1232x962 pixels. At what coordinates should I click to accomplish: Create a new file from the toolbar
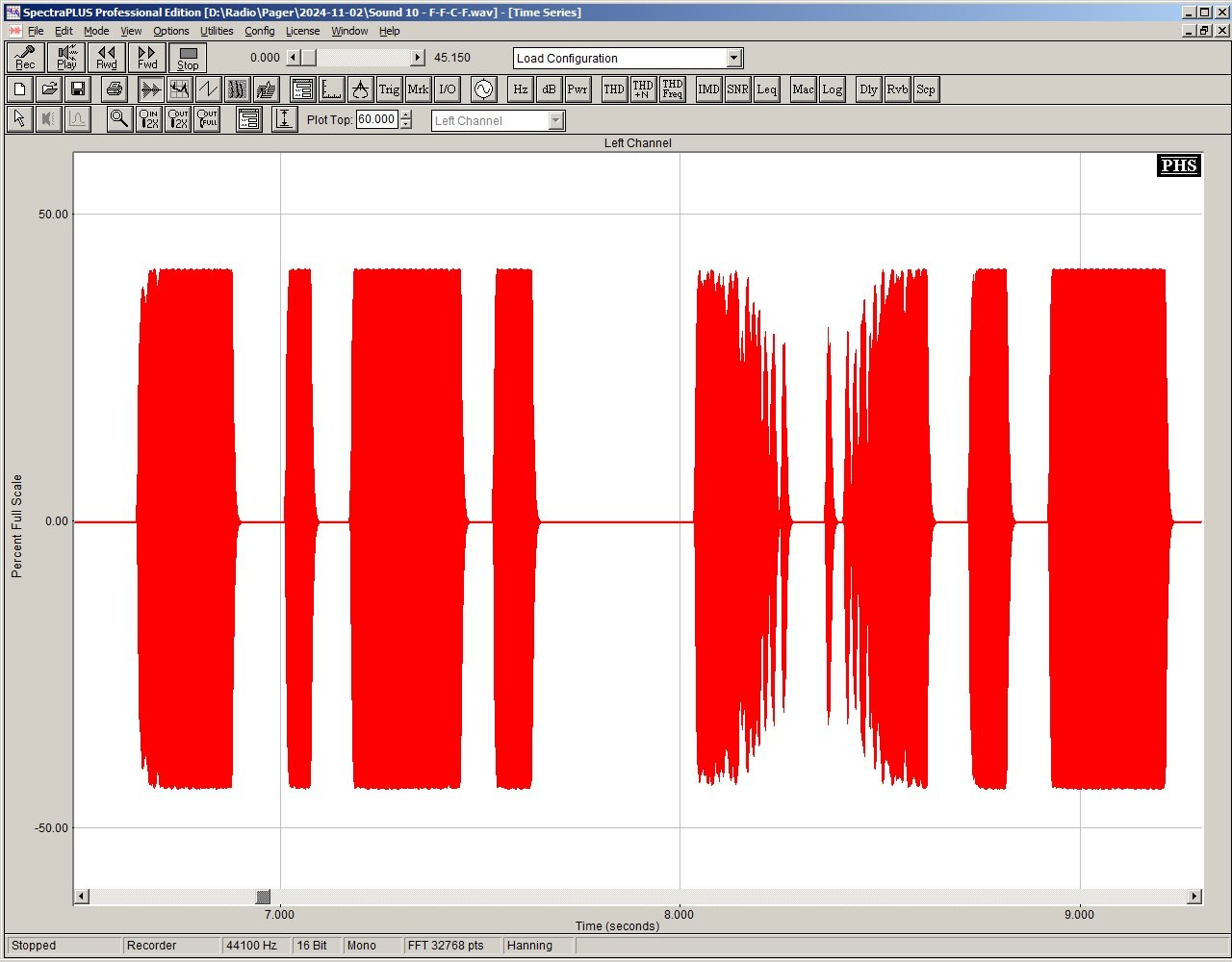coord(19,89)
